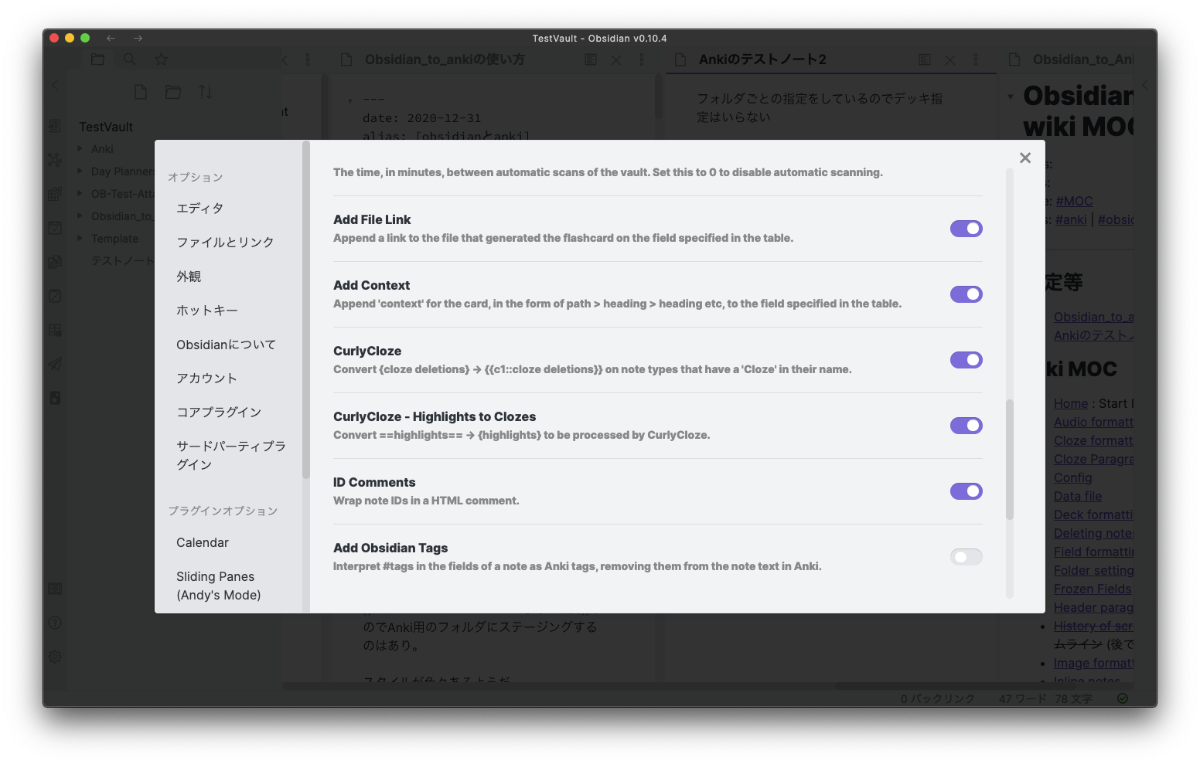Image resolution: width=1200 pixels, height=764 pixels.
Task: Close the settings dialog with the X
Action: (x=1025, y=158)
